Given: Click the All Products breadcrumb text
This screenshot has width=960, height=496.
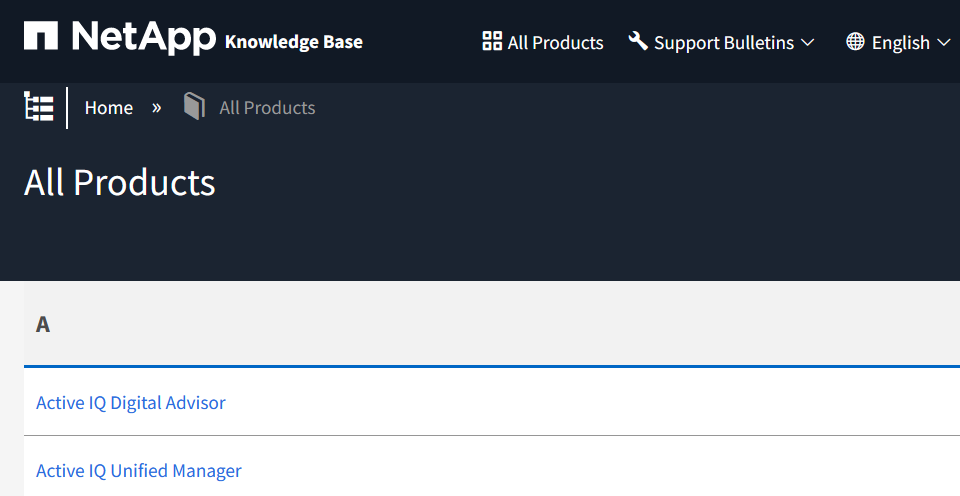Looking at the screenshot, I should click(x=267, y=108).
